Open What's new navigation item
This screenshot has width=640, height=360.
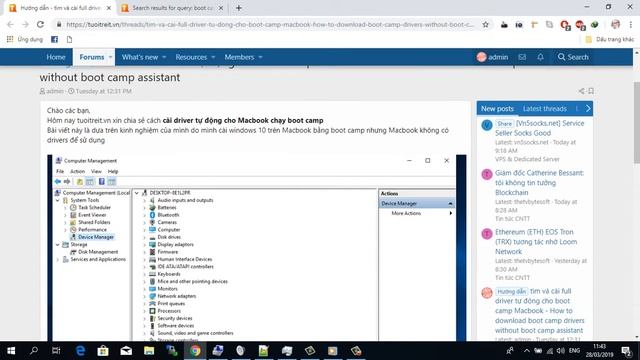140,57
